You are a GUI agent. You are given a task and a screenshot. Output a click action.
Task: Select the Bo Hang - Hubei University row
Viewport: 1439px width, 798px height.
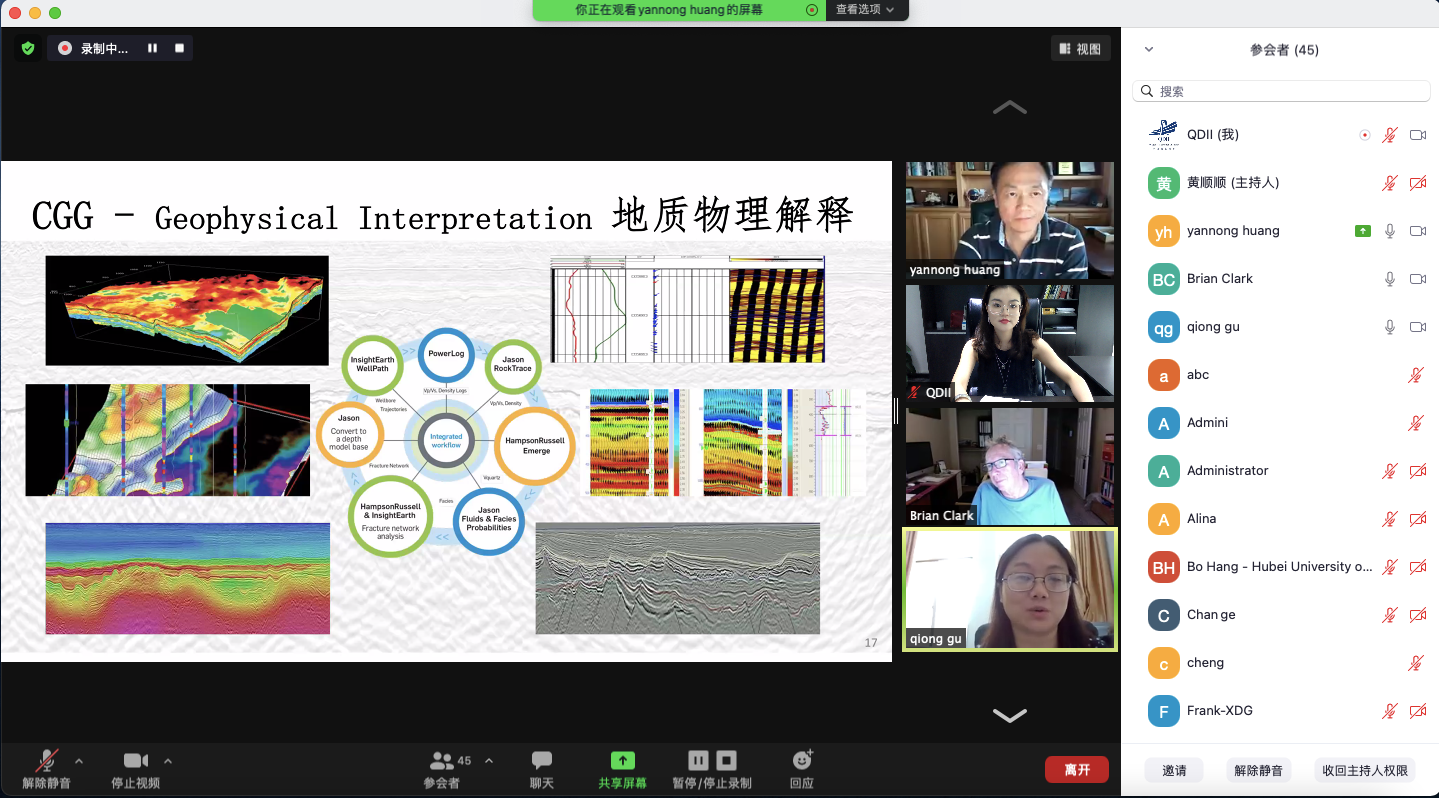pyautogui.click(x=1280, y=567)
